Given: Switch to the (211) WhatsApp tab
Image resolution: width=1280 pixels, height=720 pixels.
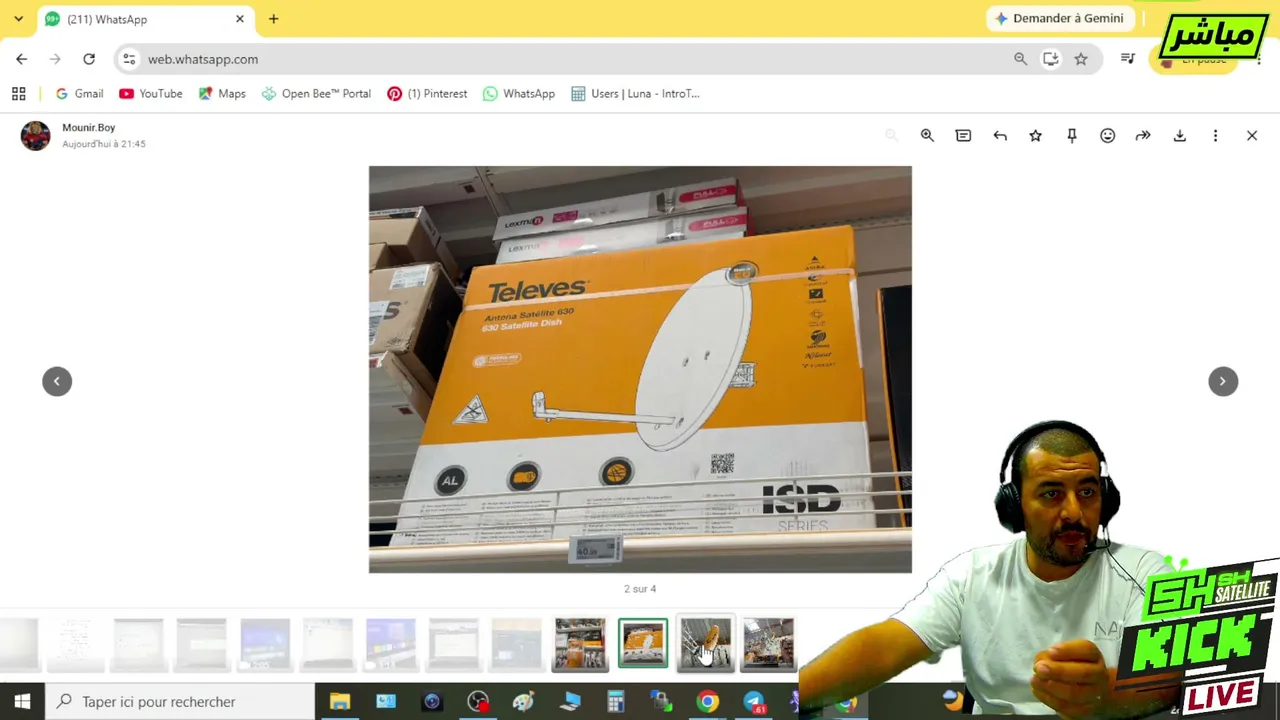Looking at the screenshot, I should click(x=145, y=19).
